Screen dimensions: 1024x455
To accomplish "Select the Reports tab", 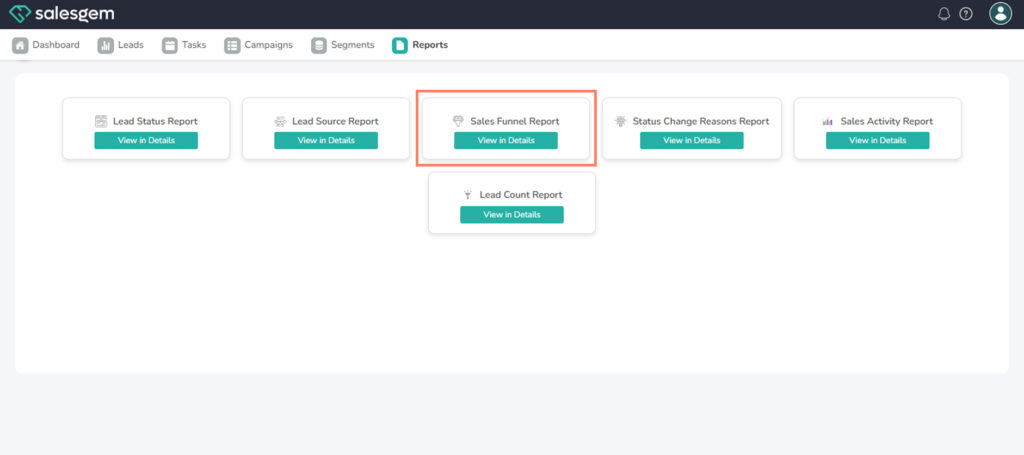I will click(x=420, y=45).
